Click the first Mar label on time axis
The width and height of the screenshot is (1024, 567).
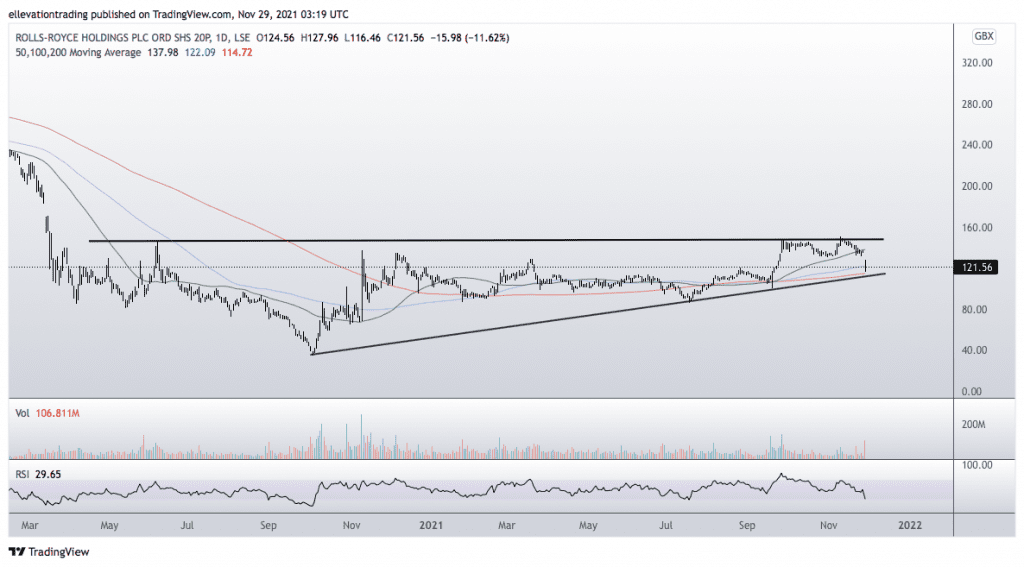coord(30,525)
